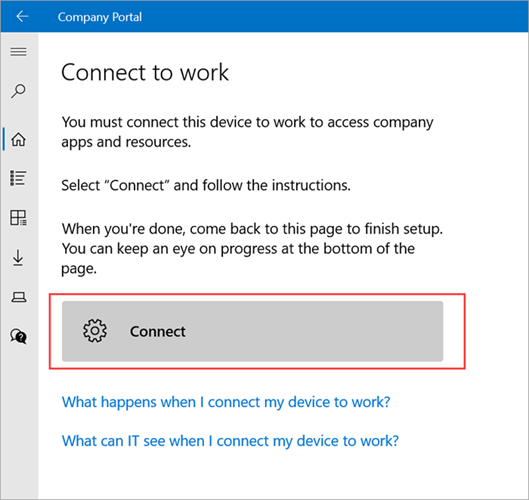This screenshot has width=529, height=500.
Task: Open the app list icon in sidebar
Action: [x=18, y=178]
